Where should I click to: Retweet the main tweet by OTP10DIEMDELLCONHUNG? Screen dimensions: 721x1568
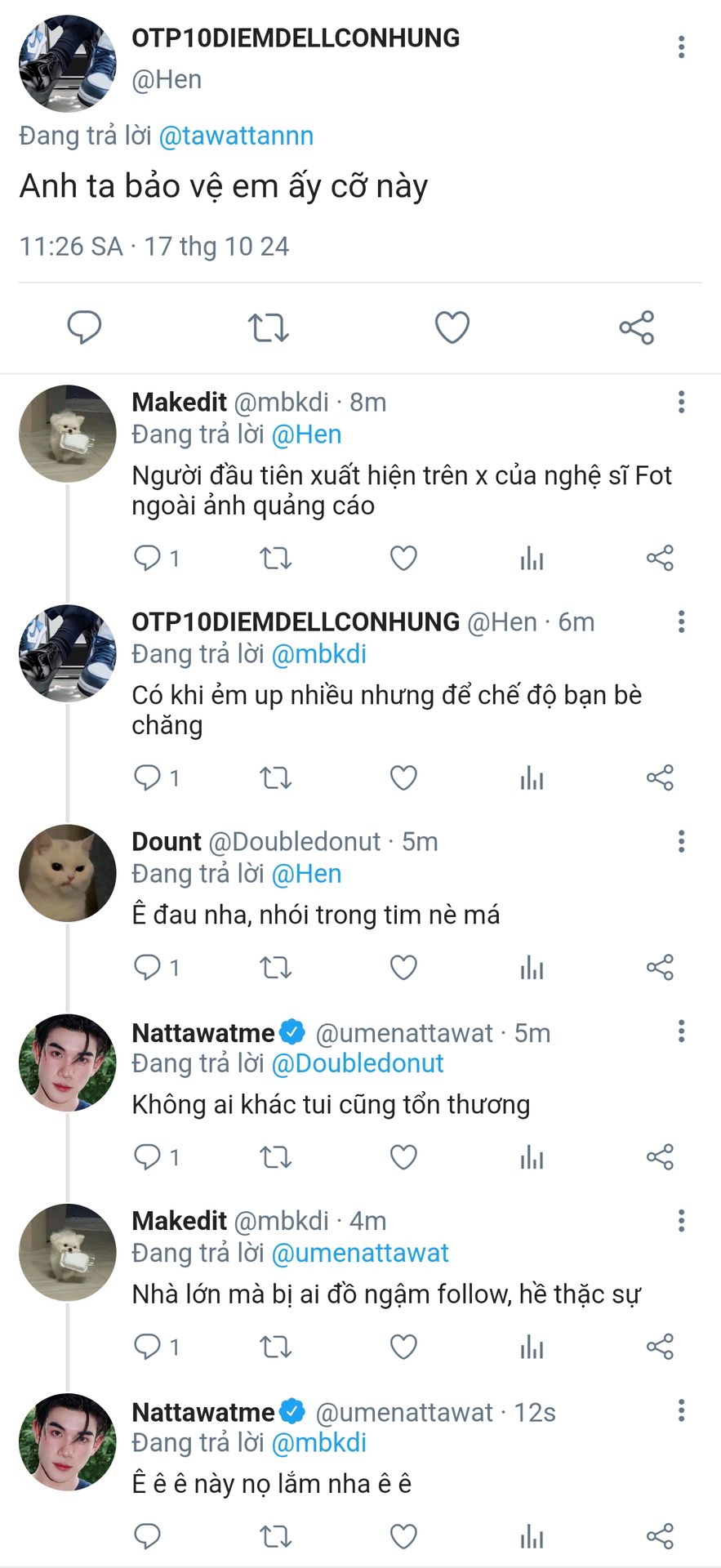268,327
